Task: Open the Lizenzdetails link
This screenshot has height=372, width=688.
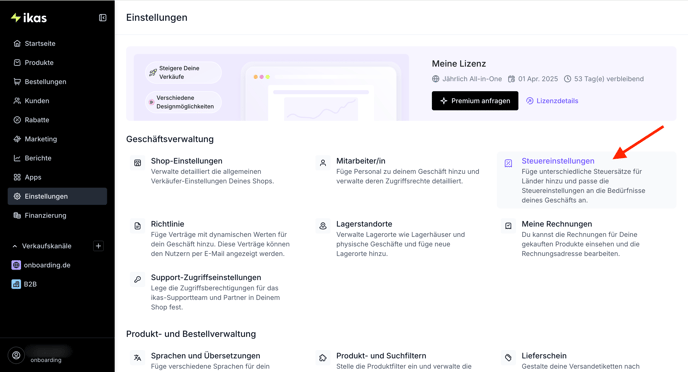Action: pos(552,101)
